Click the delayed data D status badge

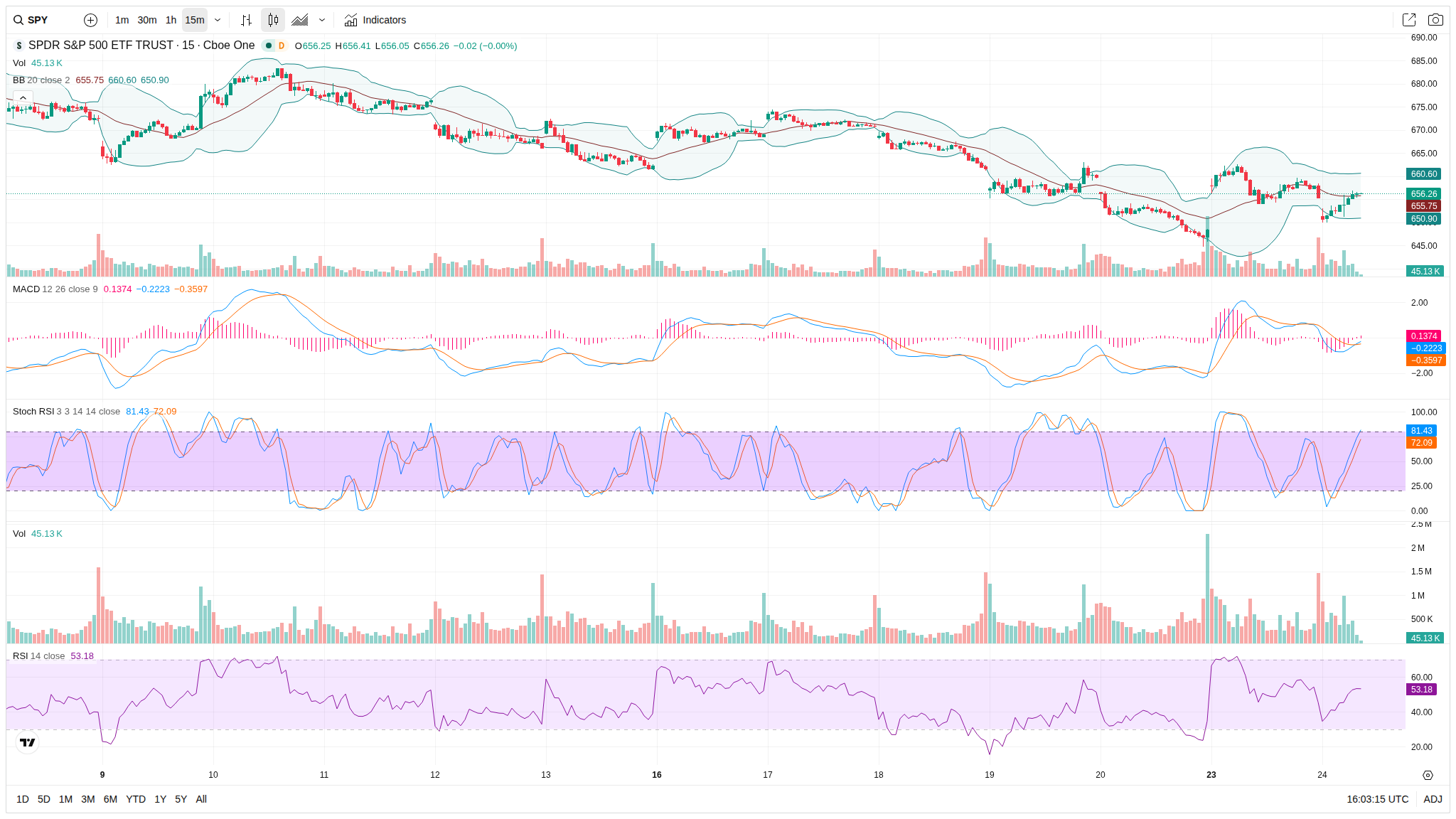(x=282, y=45)
